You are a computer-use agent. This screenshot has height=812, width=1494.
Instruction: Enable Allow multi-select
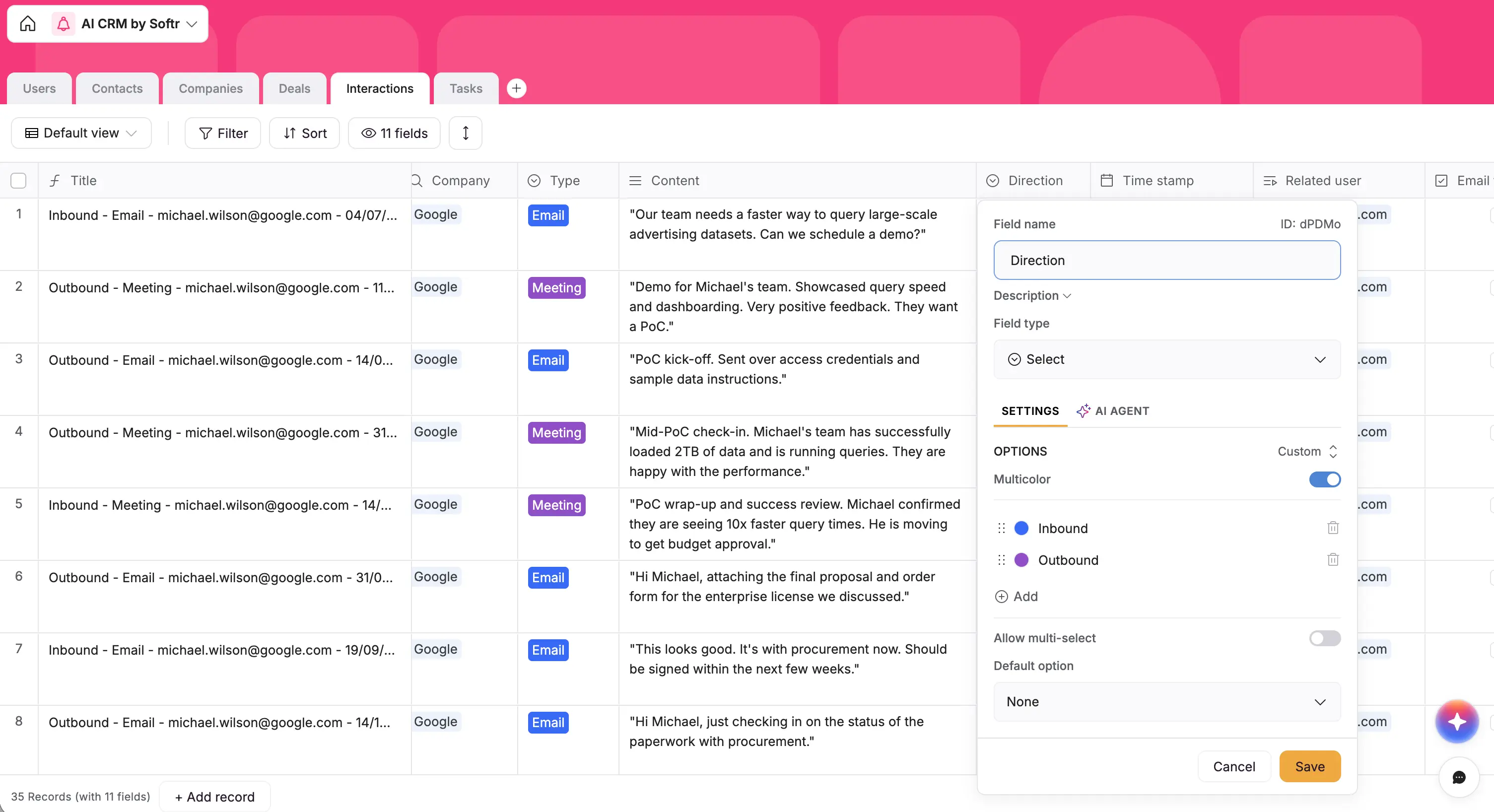[x=1325, y=638]
